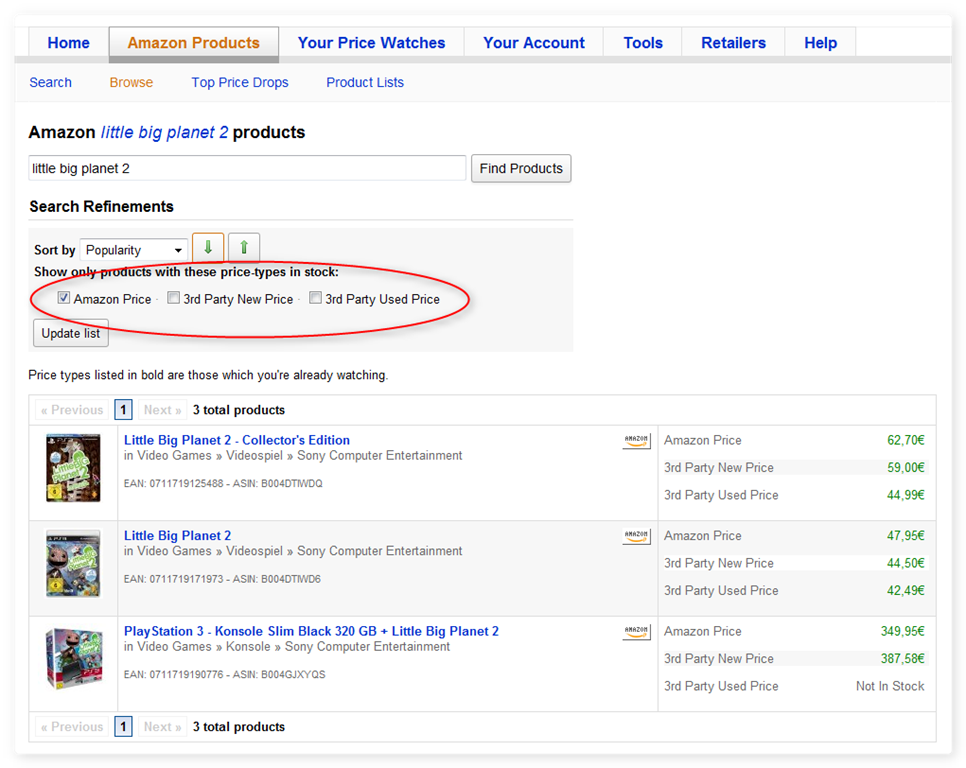
Task: Click Next in the top pagination
Action: 163,410
